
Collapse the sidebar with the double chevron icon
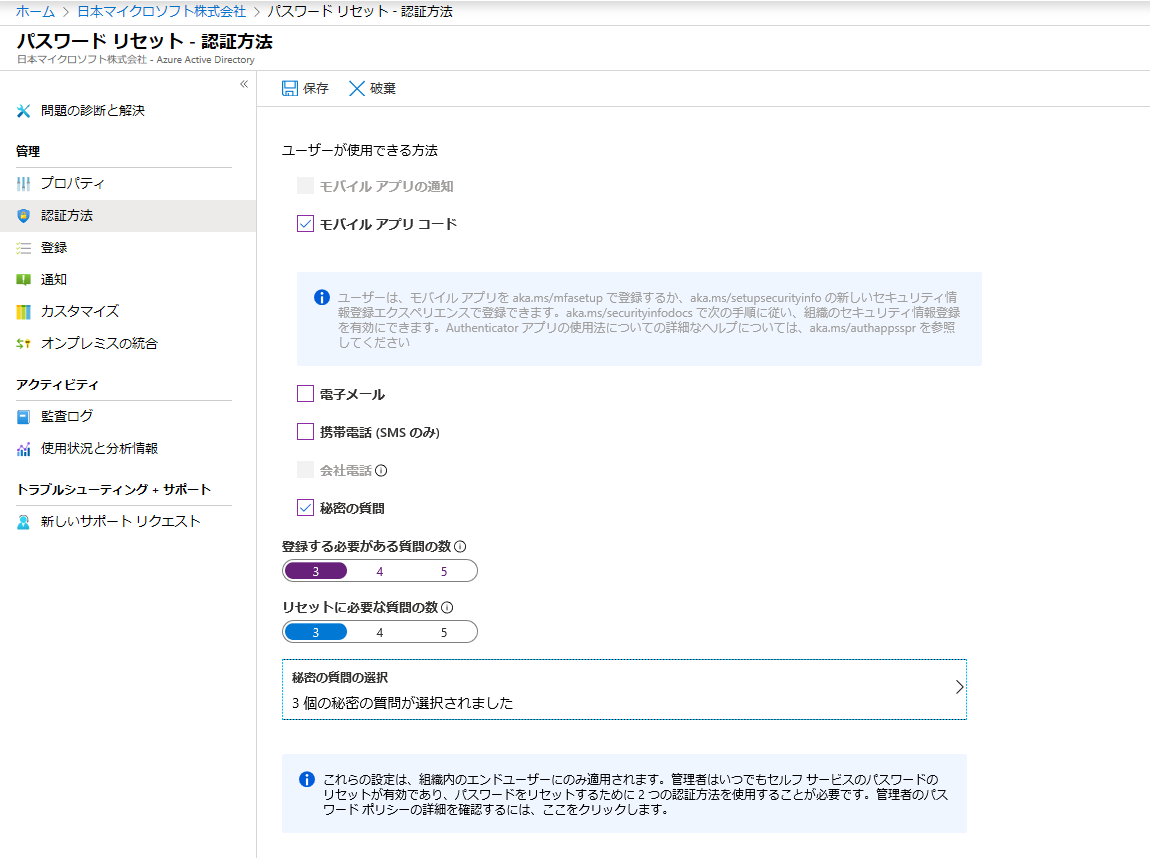tap(244, 84)
